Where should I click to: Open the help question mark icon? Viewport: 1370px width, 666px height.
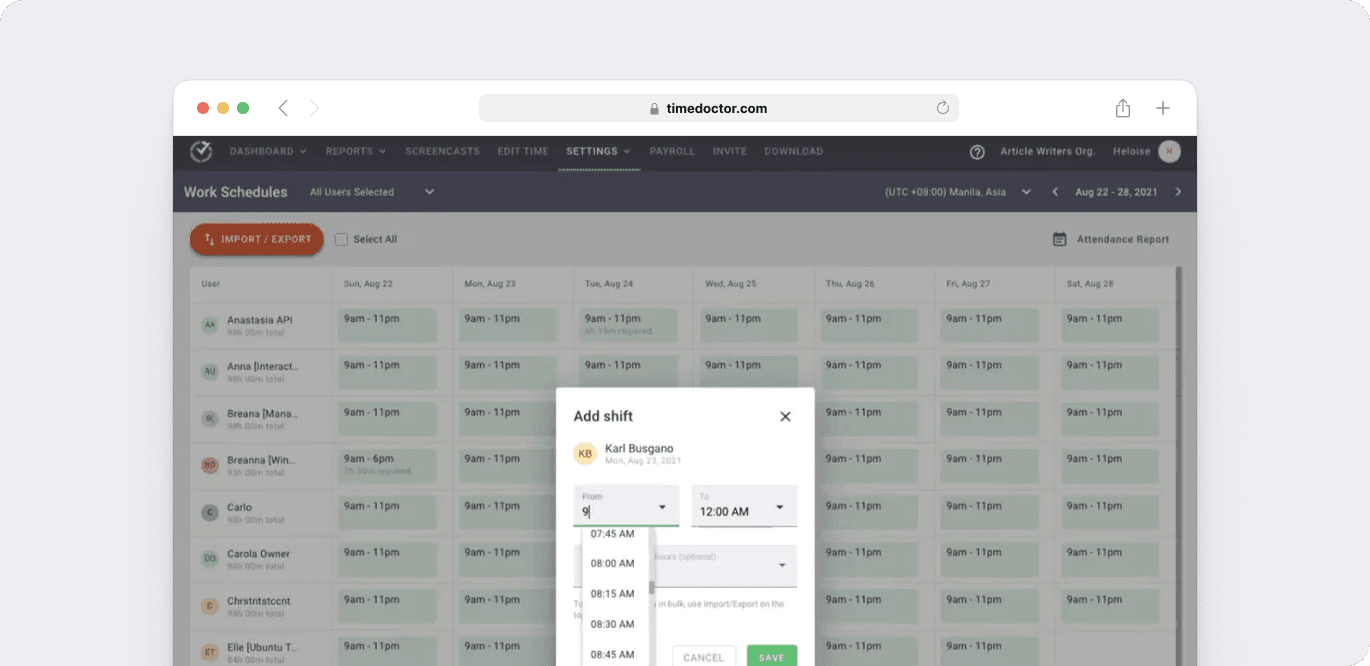pyautogui.click(x=977, y=151)
